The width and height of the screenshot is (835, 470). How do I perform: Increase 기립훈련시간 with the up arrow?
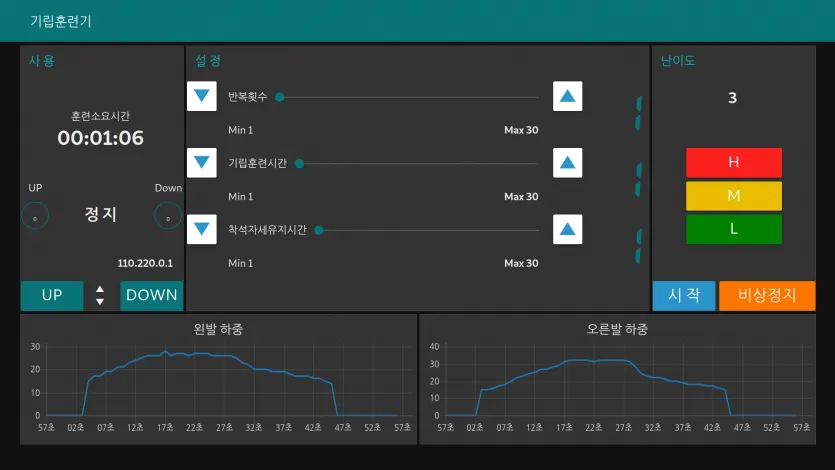click(x=568, y=162)
